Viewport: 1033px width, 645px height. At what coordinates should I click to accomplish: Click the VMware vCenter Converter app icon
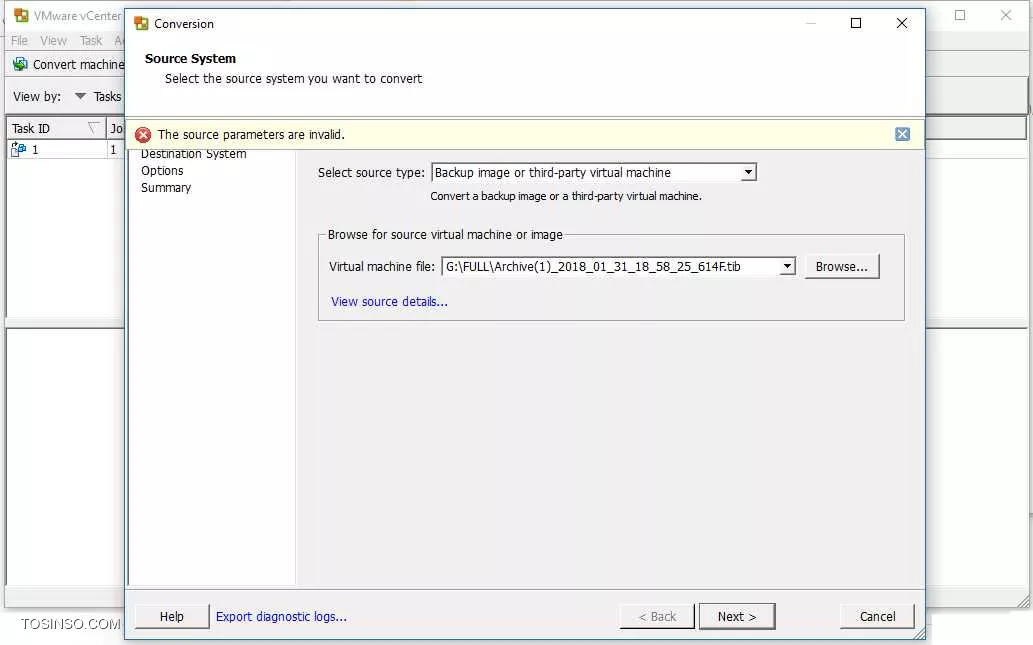[21, 15]
